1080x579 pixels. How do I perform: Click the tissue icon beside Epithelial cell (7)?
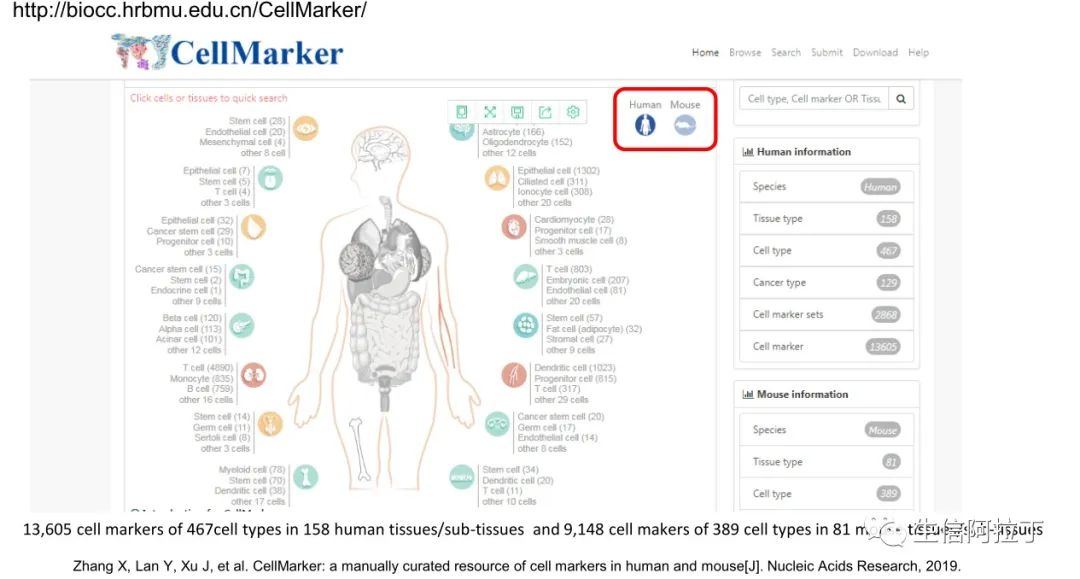[270, 179]
